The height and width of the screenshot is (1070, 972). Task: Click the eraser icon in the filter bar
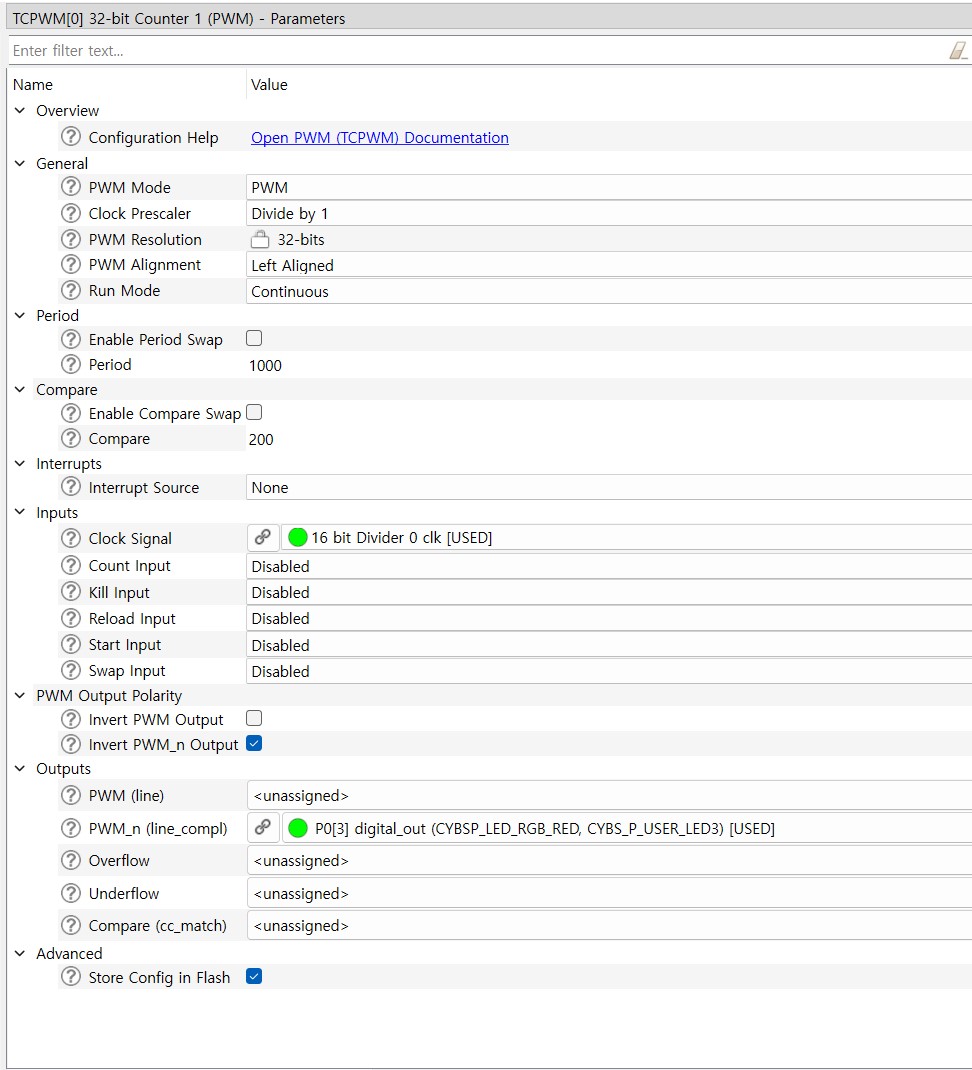(959, 48)
